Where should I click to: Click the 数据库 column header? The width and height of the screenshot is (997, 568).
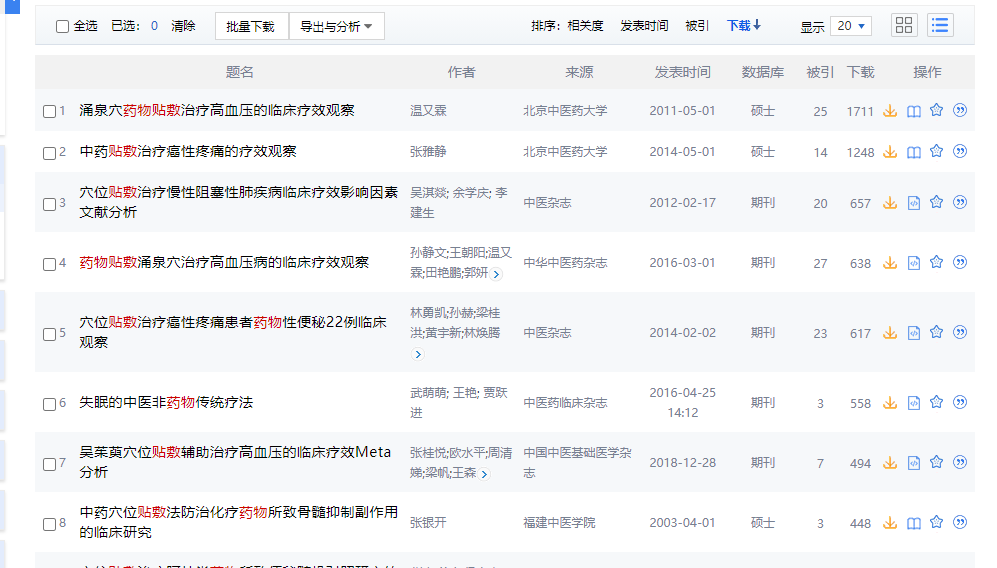click(x=762, y=73)
